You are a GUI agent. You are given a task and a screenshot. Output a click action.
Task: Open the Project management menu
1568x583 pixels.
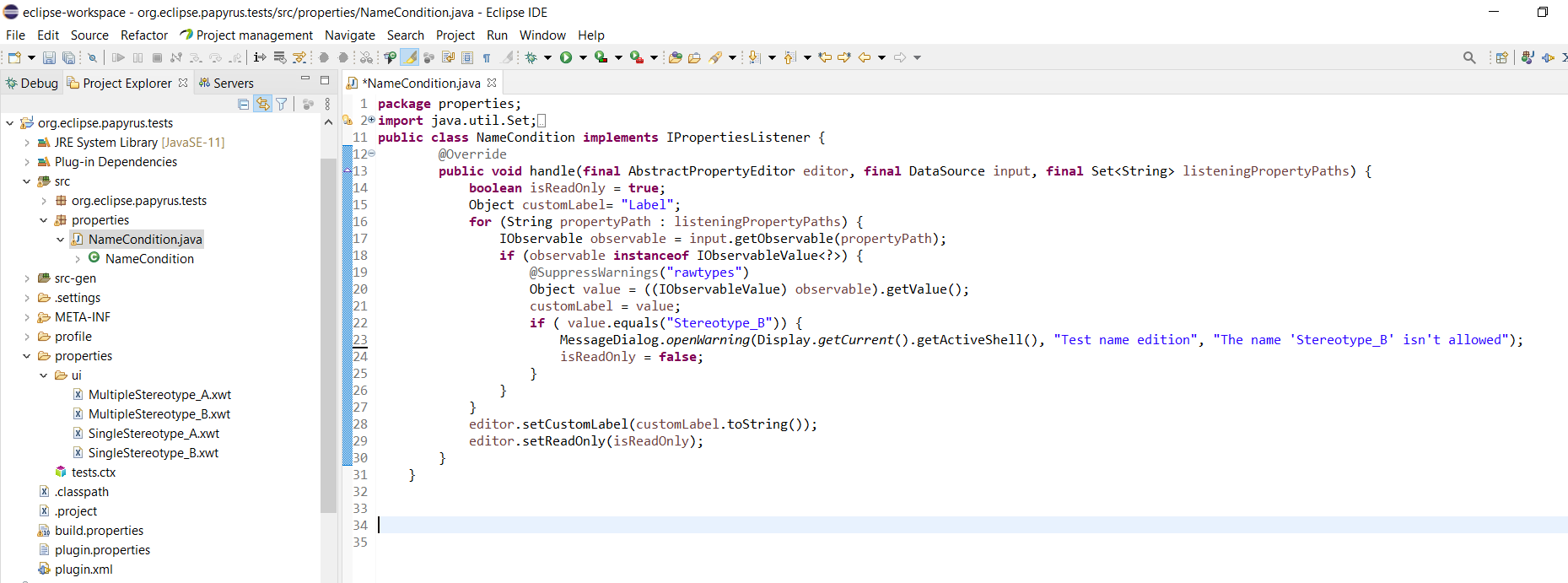(246, 35)
